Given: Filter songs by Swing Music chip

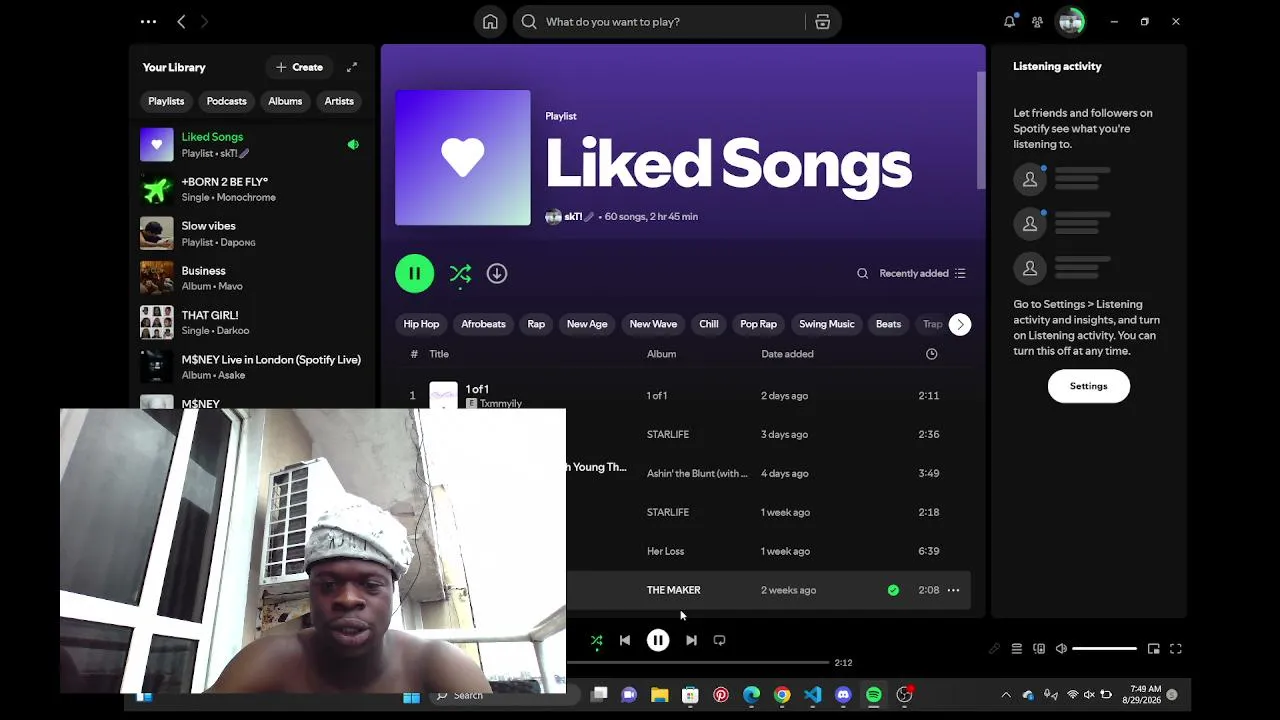Looking at the screenshot, I should [827, 324].
